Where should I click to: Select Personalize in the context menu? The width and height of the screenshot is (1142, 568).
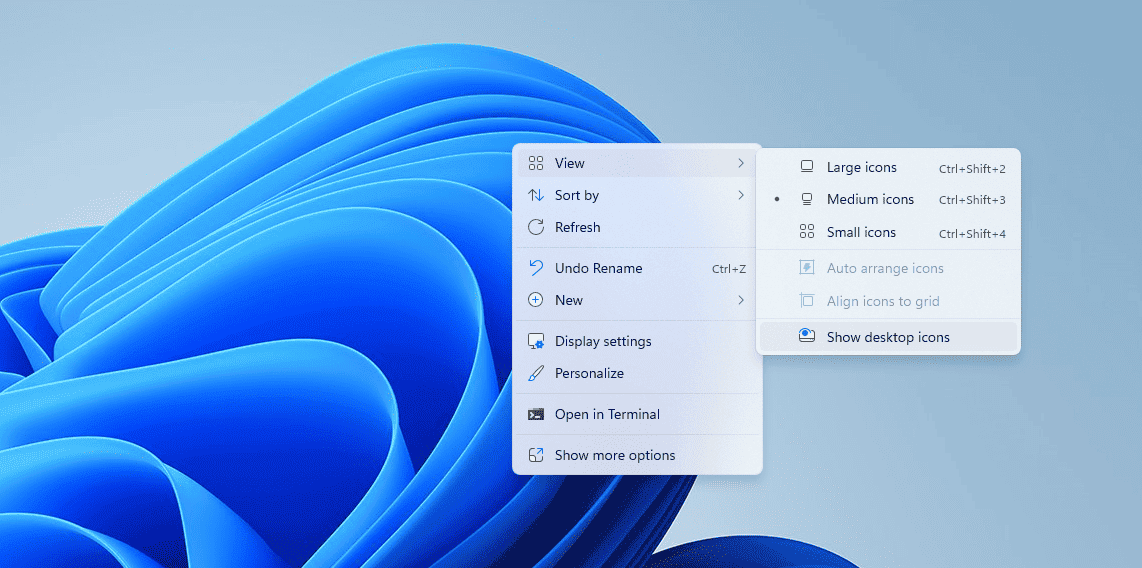coord(637,374)
